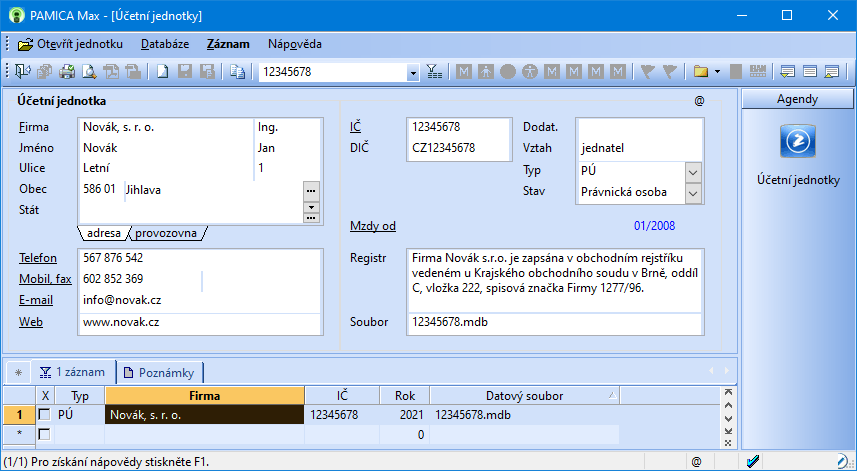Sort by the Datový soubor column header
The image size is (857, 471).
tap(525, 396)
